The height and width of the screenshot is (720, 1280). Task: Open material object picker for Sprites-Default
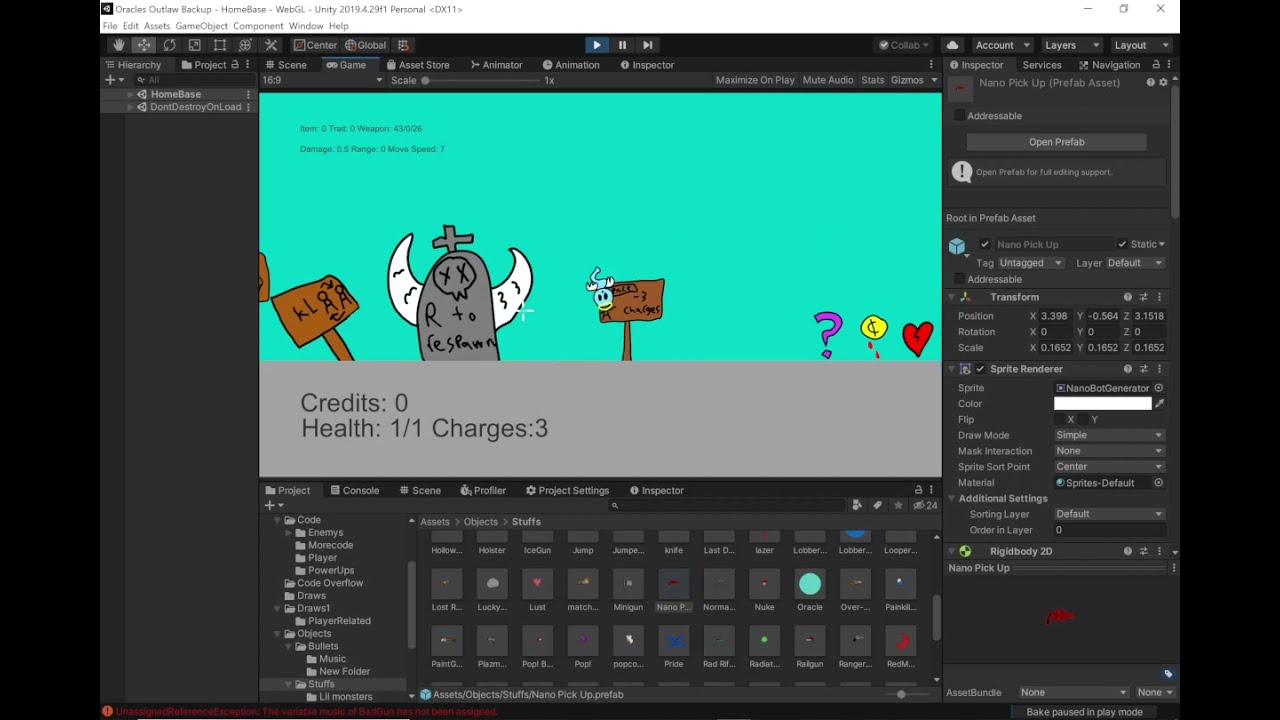point(1159,483)
